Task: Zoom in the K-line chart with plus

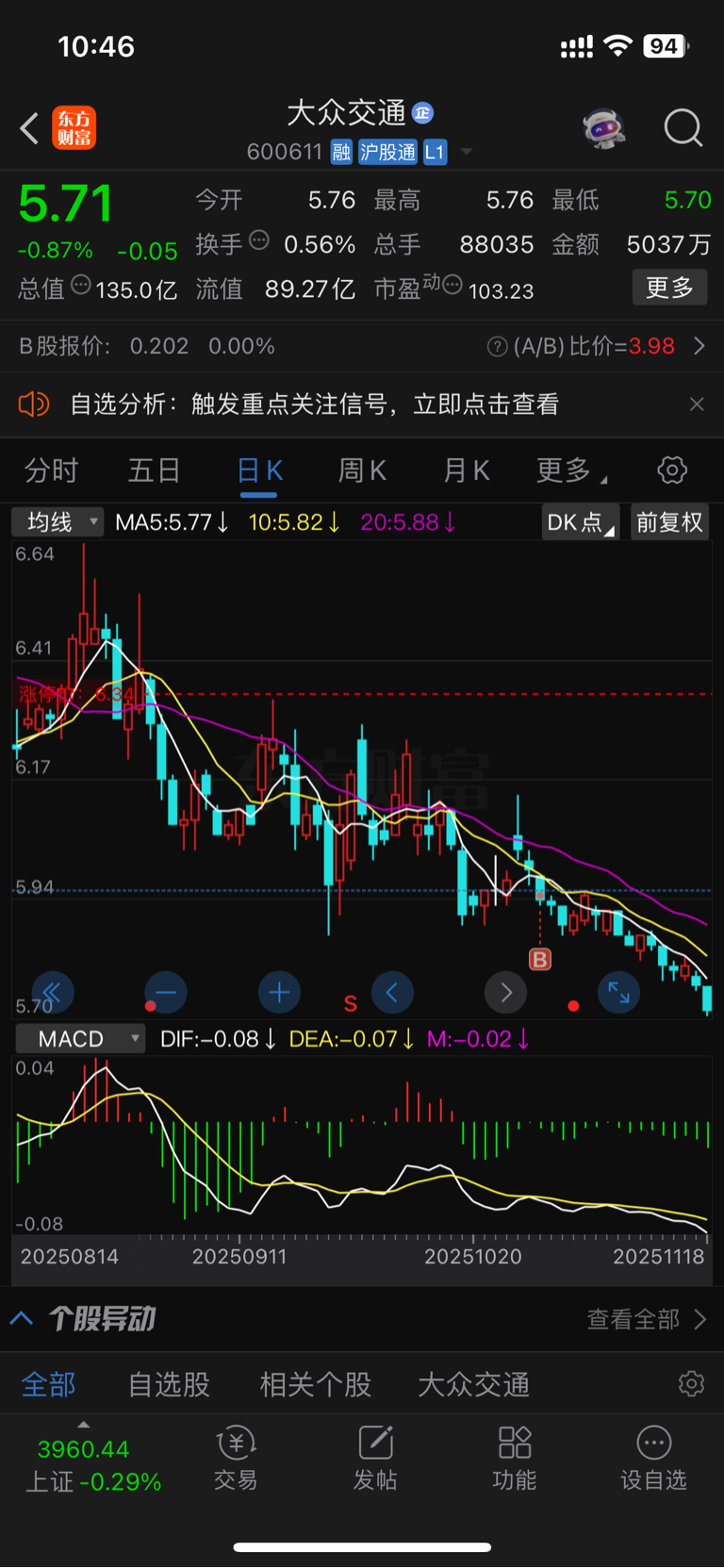Action: tap(279, 992)
